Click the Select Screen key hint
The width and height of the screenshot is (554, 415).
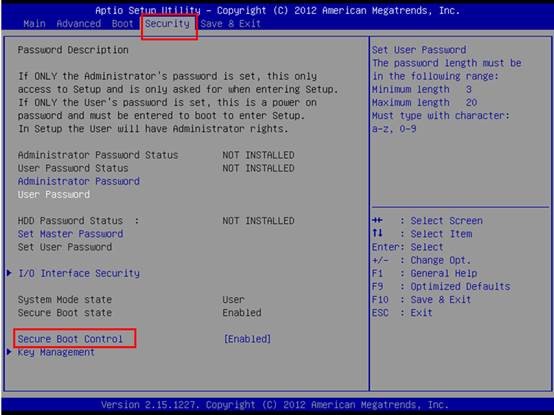coord(427,221)
